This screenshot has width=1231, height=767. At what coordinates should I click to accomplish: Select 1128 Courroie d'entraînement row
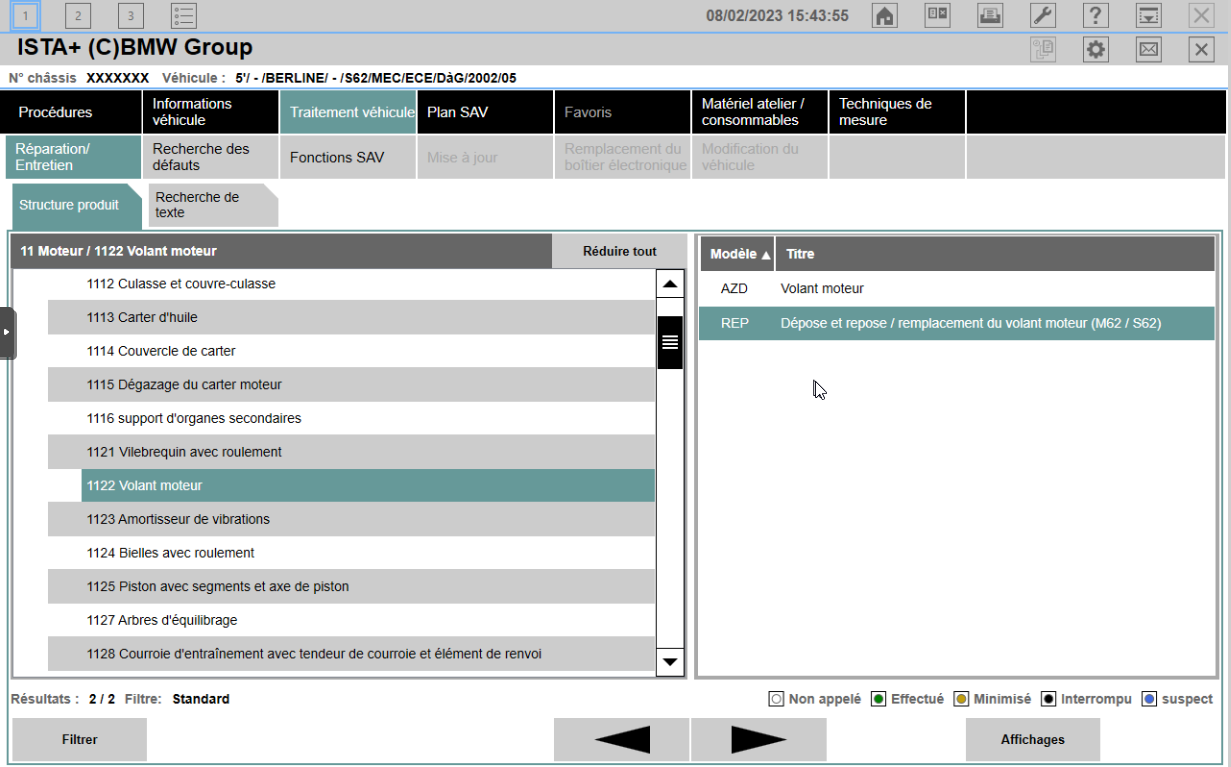click(x=351, y=654)
